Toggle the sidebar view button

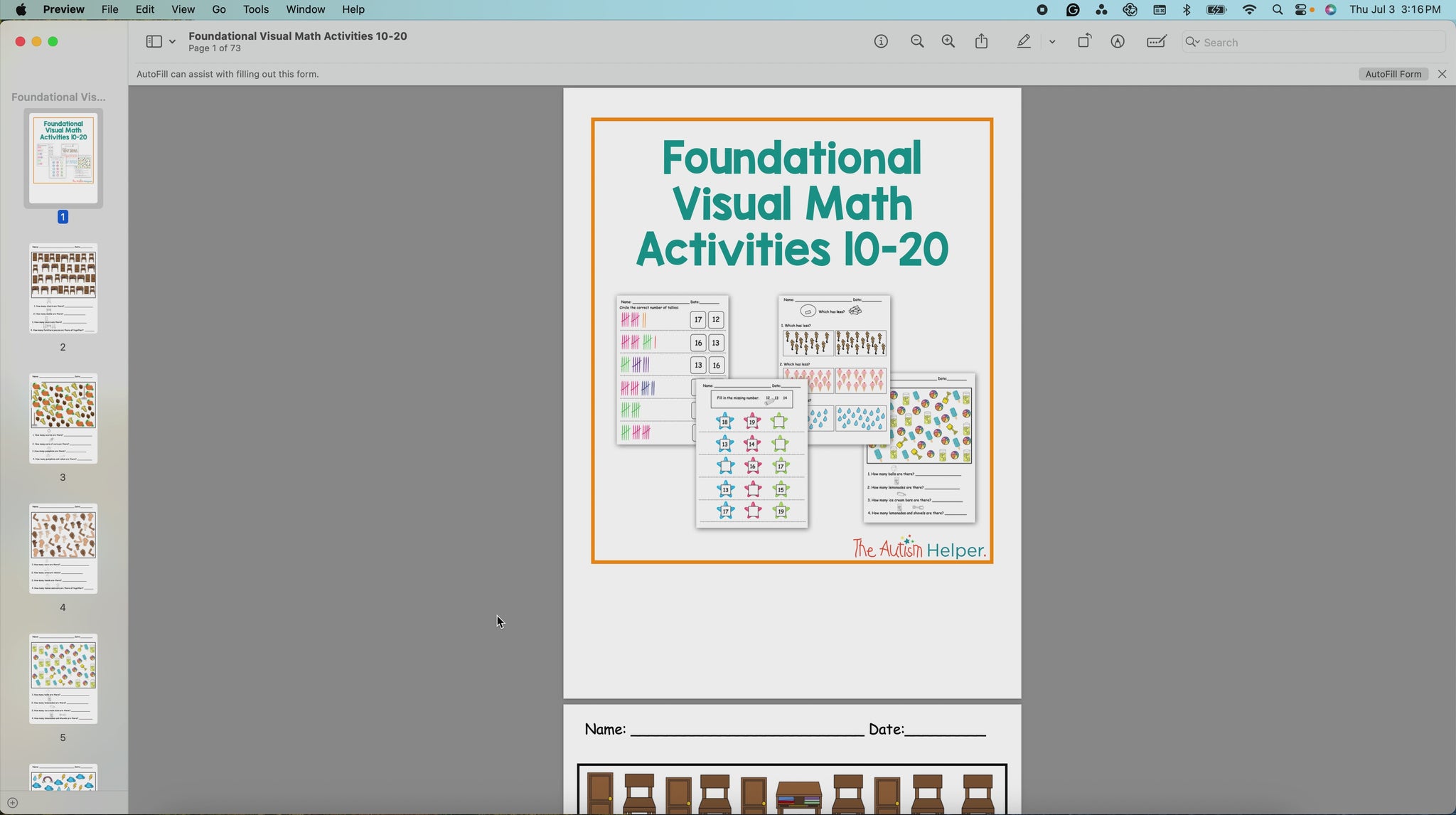(154, 42)
